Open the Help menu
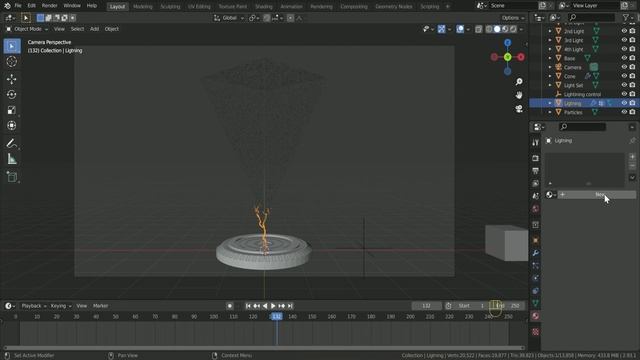Viewport: 640px width, 360px height. (x=92, y=6)
